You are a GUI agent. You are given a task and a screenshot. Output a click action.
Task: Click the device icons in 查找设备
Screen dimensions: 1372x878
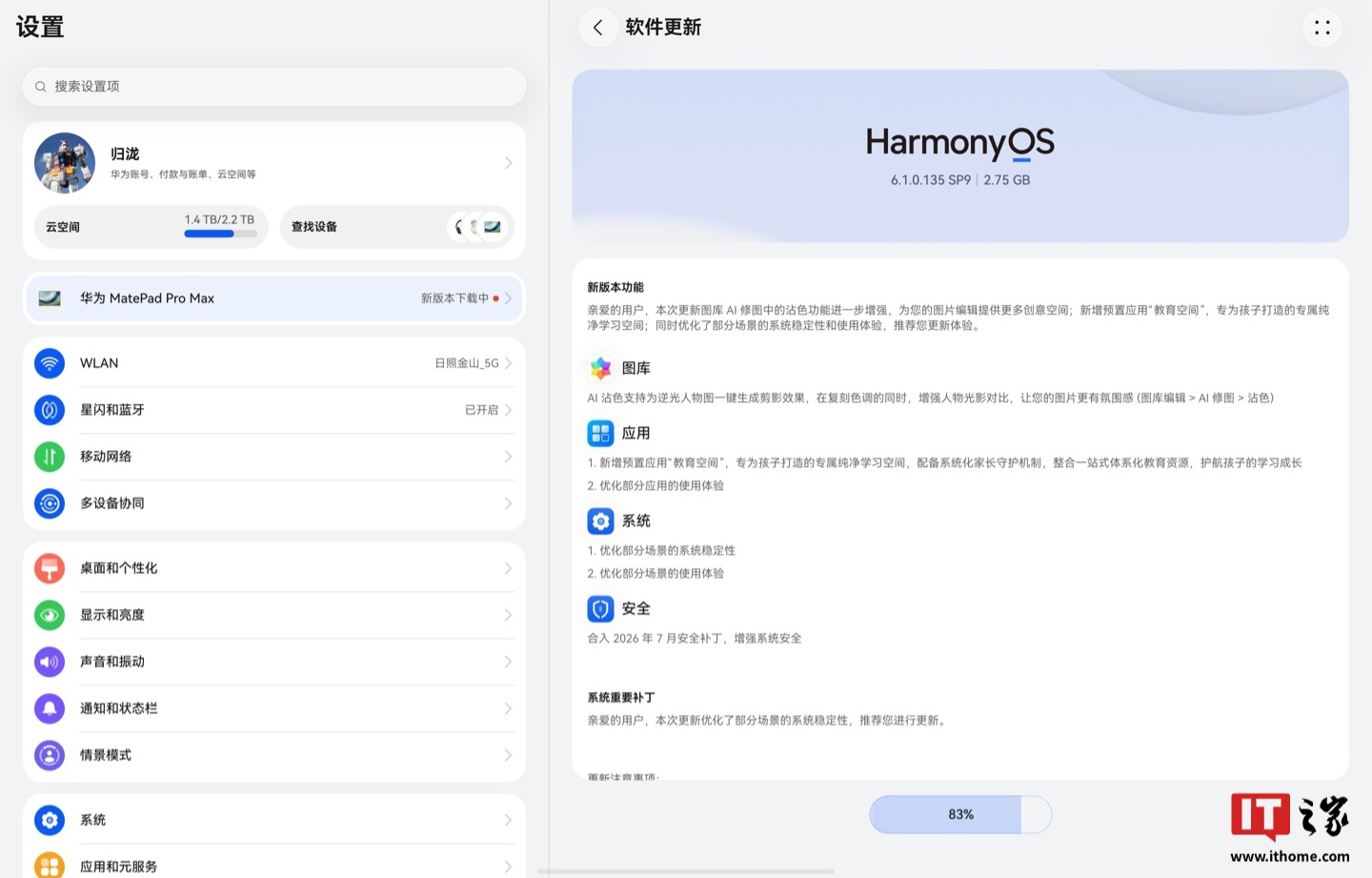[479, 227]
